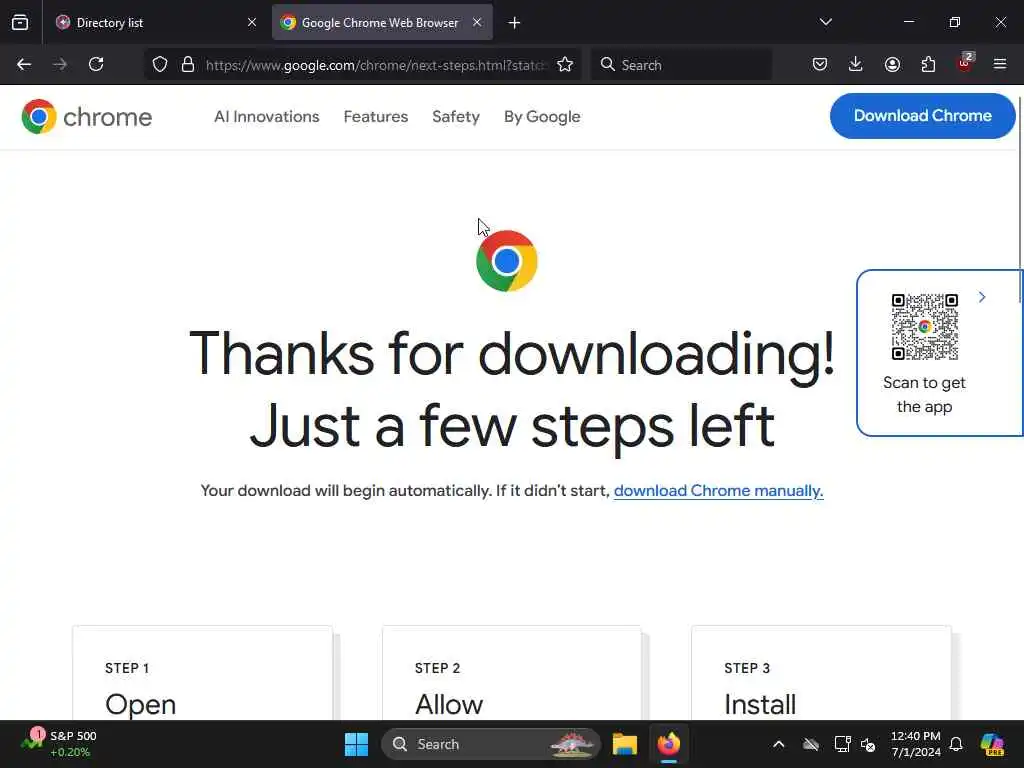Open uBlock Origin extension icon
This screenshot has width=1024, height=768.
[x=965, y=63]
